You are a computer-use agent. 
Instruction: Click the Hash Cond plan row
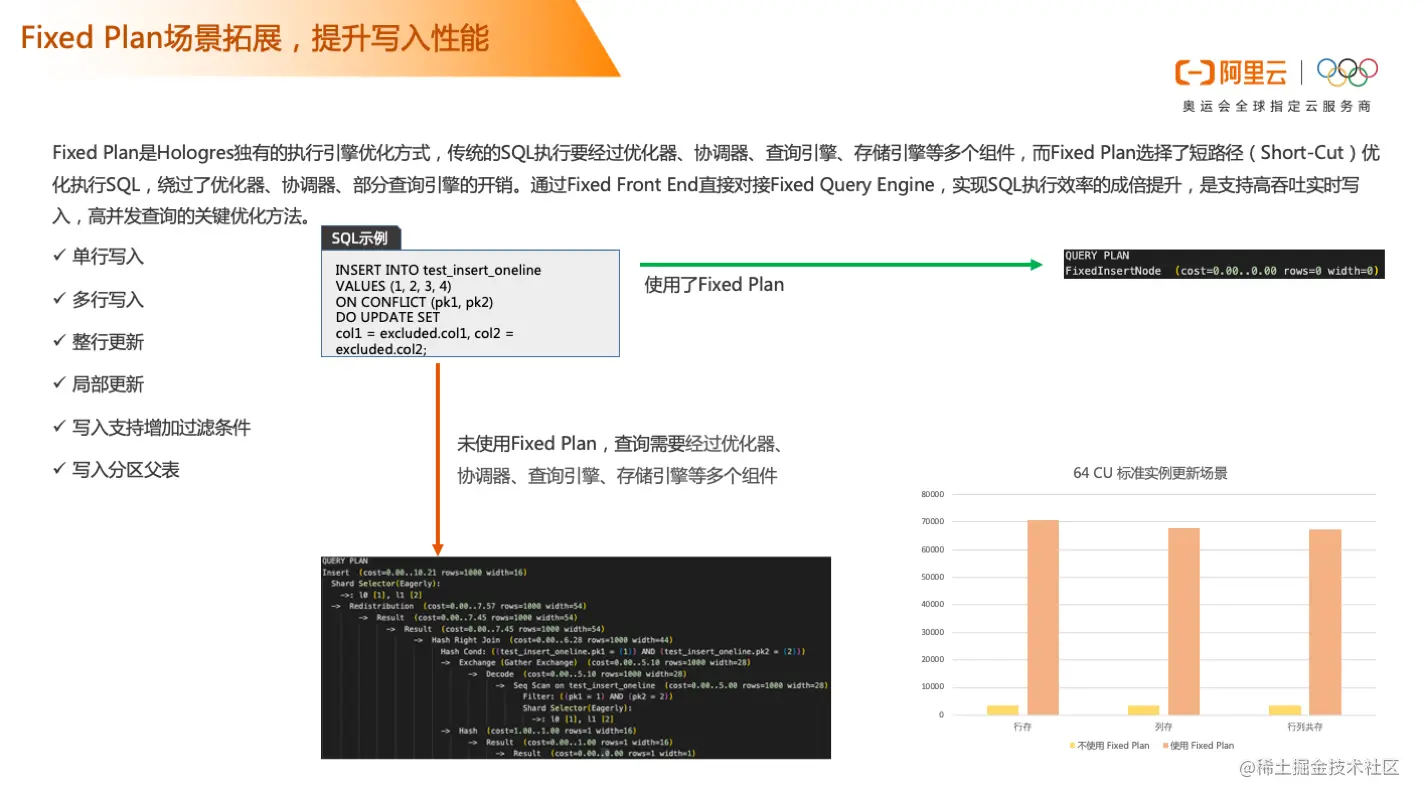point(622,651)
